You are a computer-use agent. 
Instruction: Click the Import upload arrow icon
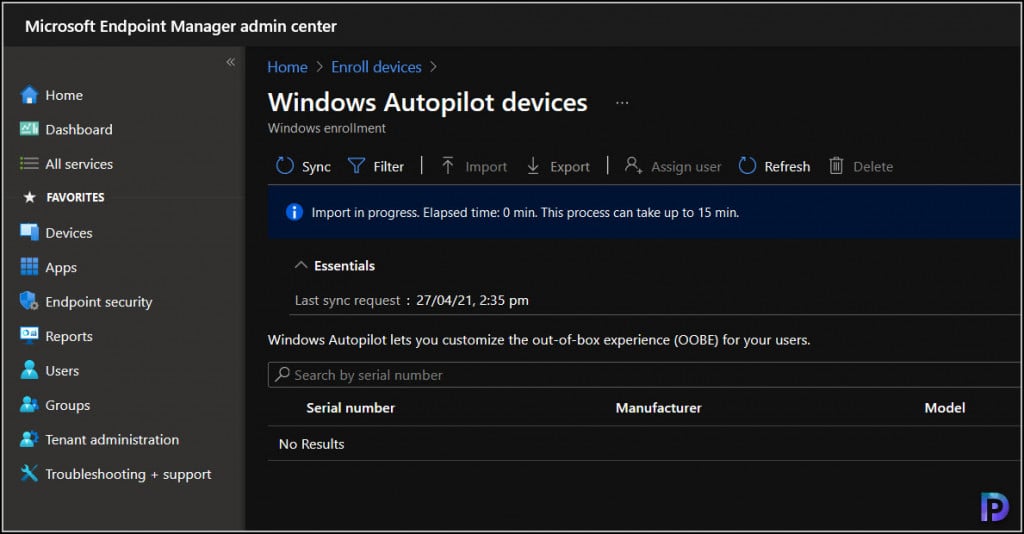click(x=447, y=166)
